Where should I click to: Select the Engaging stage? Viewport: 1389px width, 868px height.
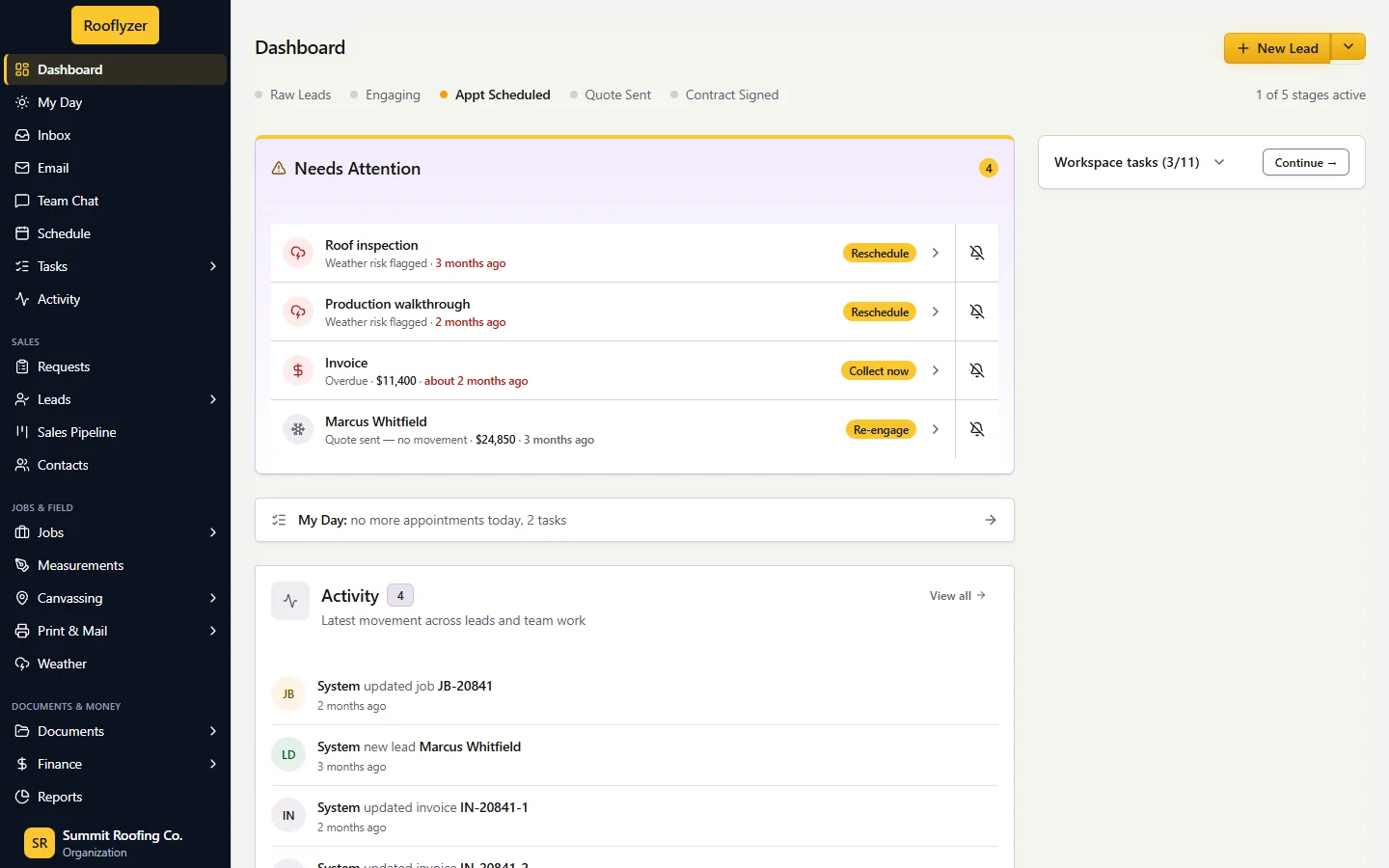[386, 95]
